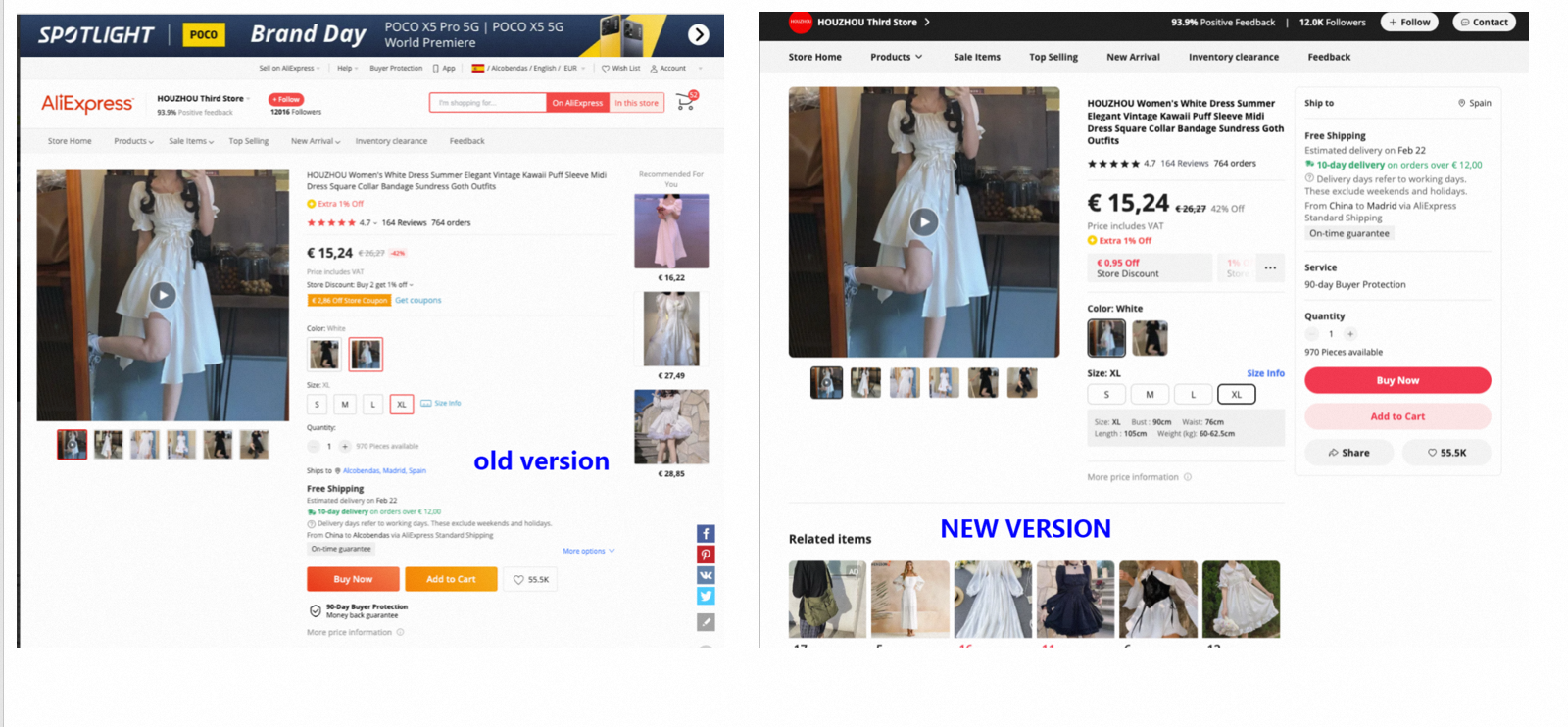Click Buy Now in the old version
Screen dimensions: 1568x727
353,579
